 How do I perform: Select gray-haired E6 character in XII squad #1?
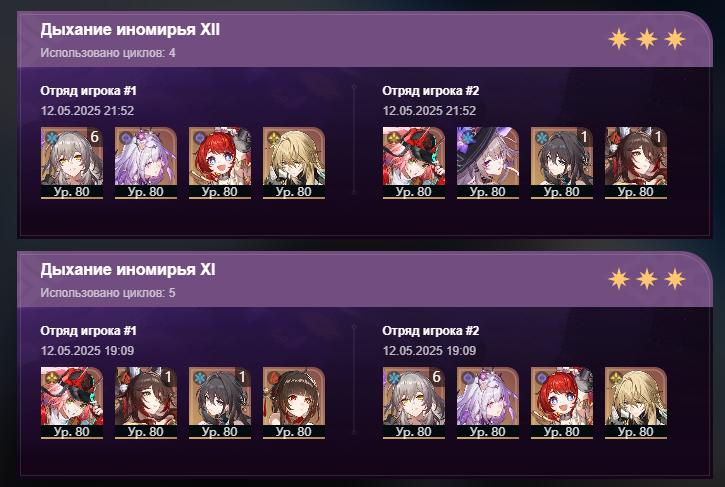[72, 163]
